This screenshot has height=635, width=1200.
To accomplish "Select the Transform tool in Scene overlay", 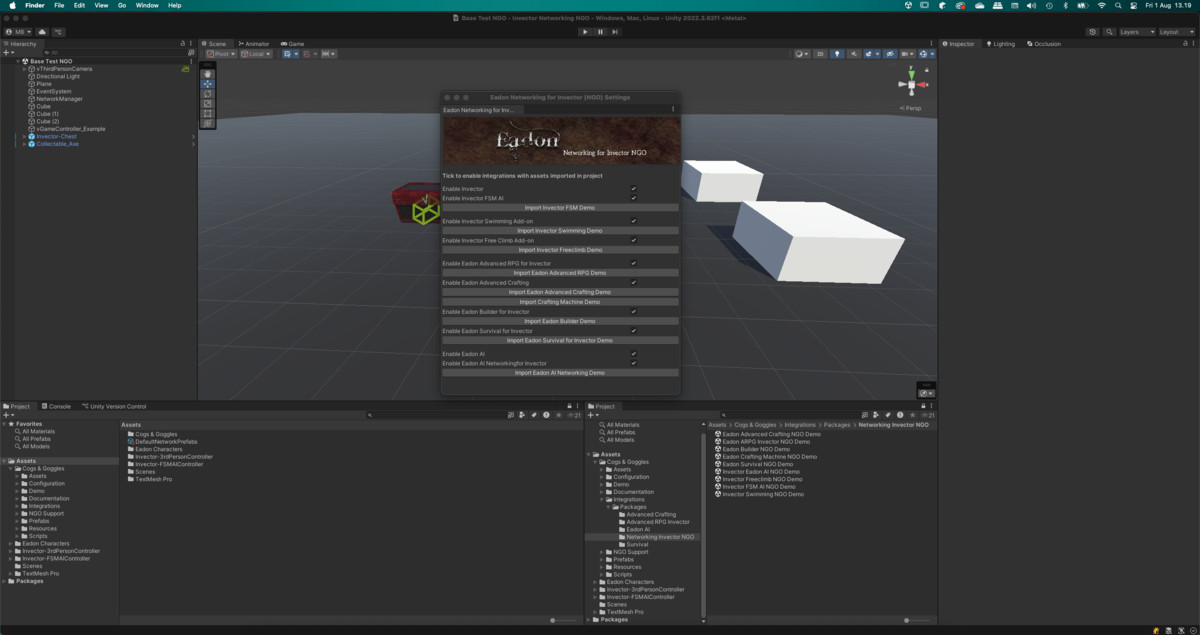I will (208, 124).
